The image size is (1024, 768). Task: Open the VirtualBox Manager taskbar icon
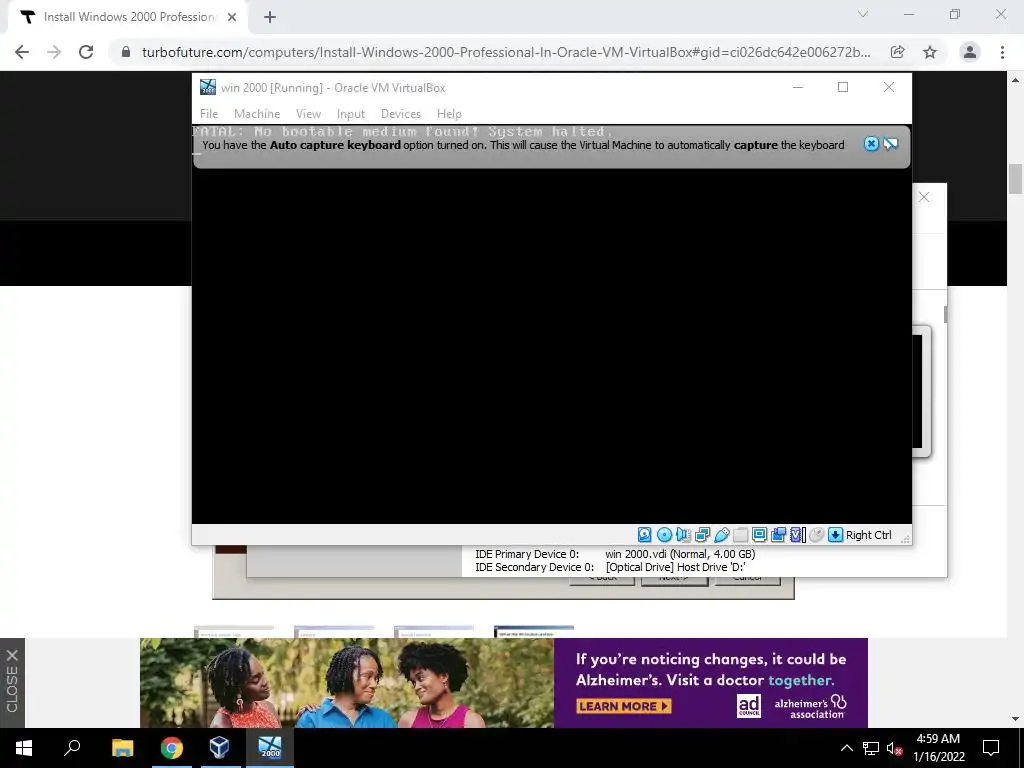click(219, 748)
